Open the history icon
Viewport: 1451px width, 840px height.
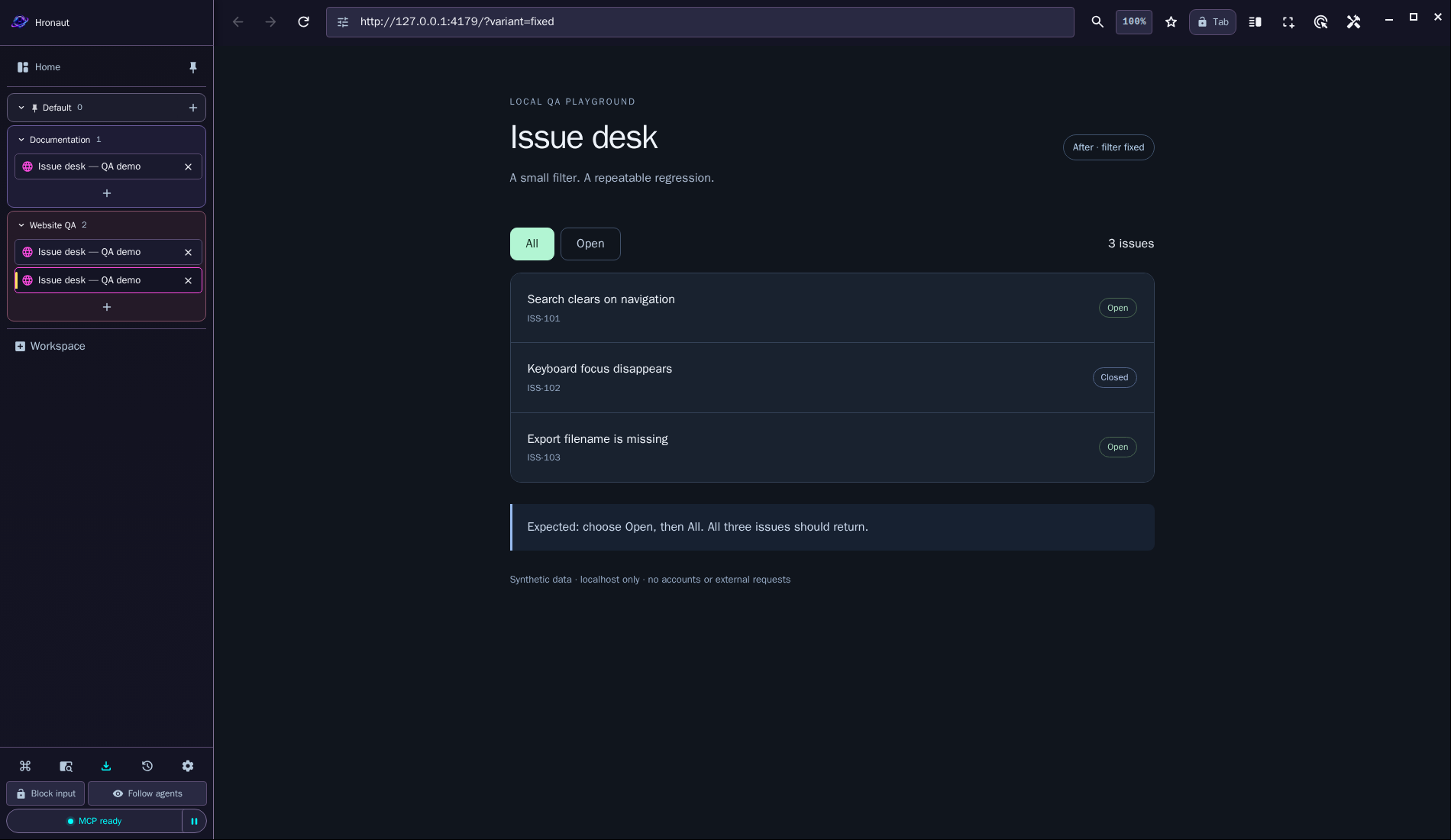(147, 766)
